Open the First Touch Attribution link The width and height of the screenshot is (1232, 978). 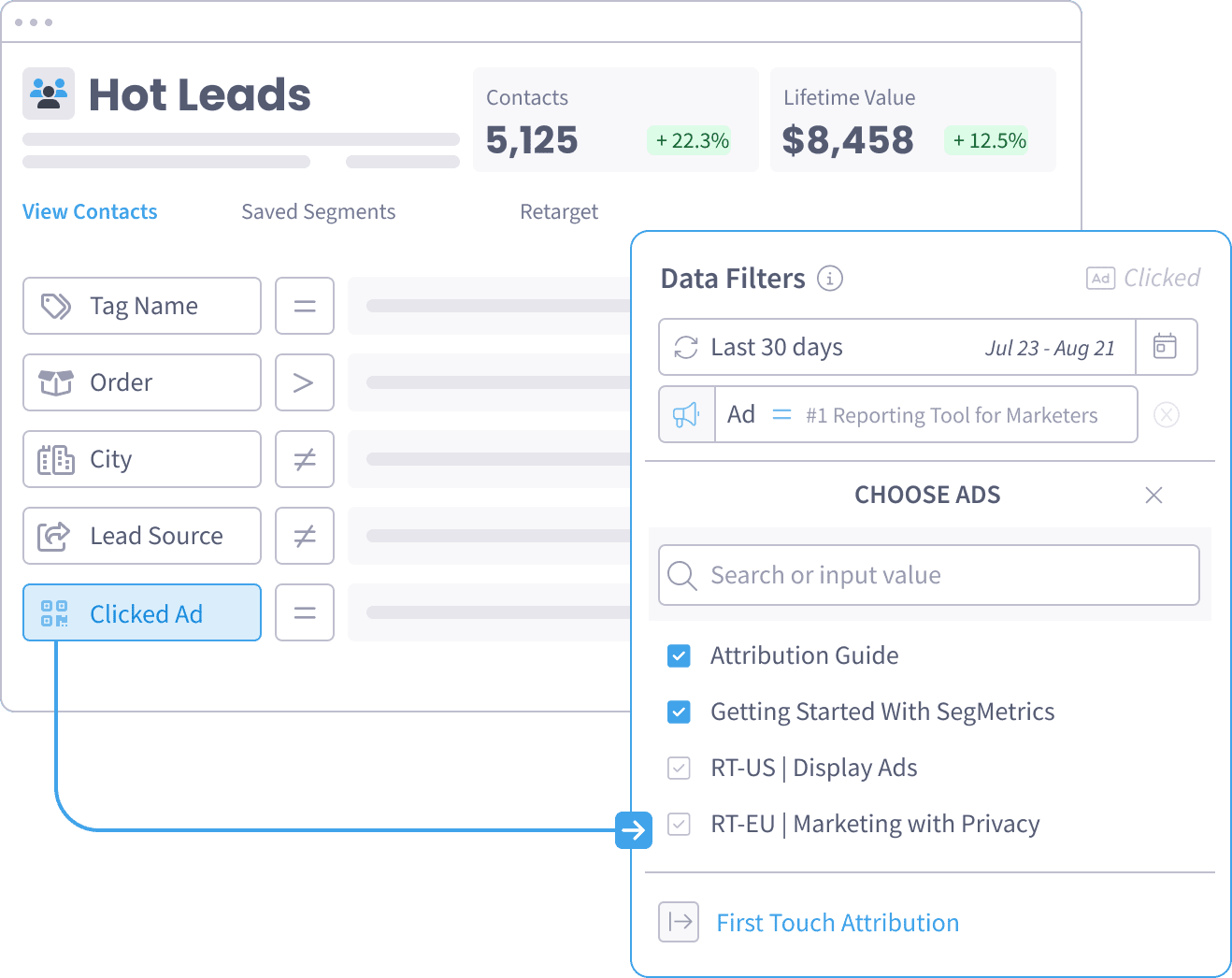(x=838, y=923)
